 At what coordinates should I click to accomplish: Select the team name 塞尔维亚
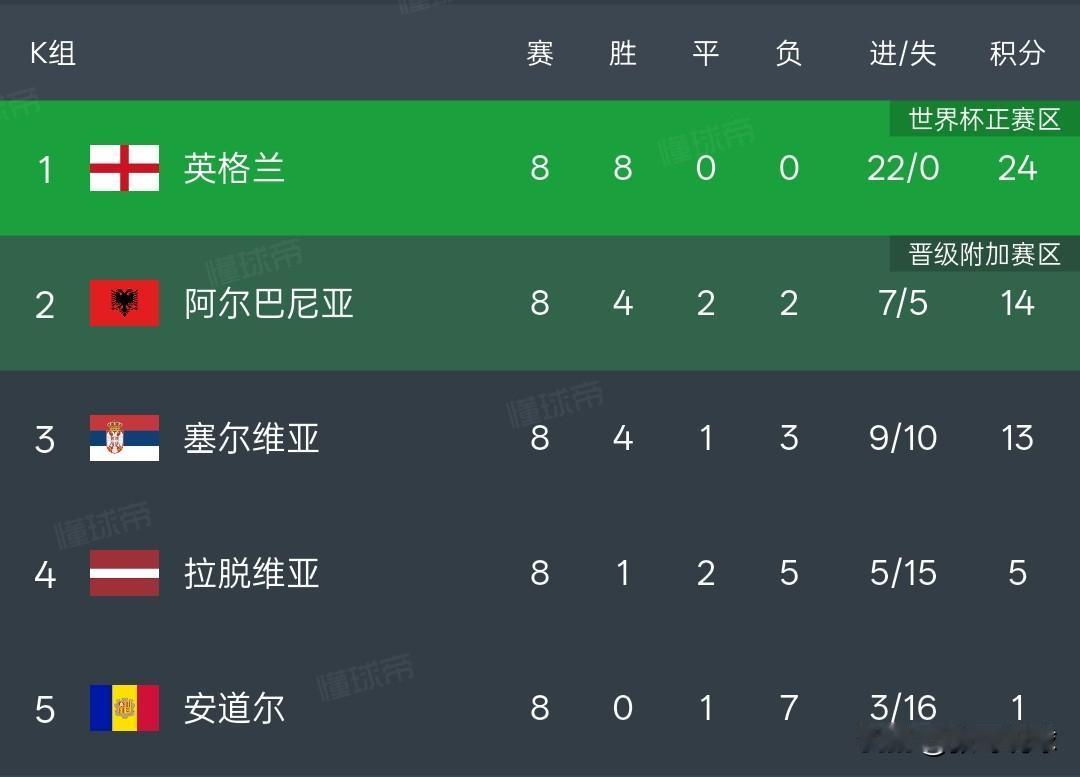point(251,438)
